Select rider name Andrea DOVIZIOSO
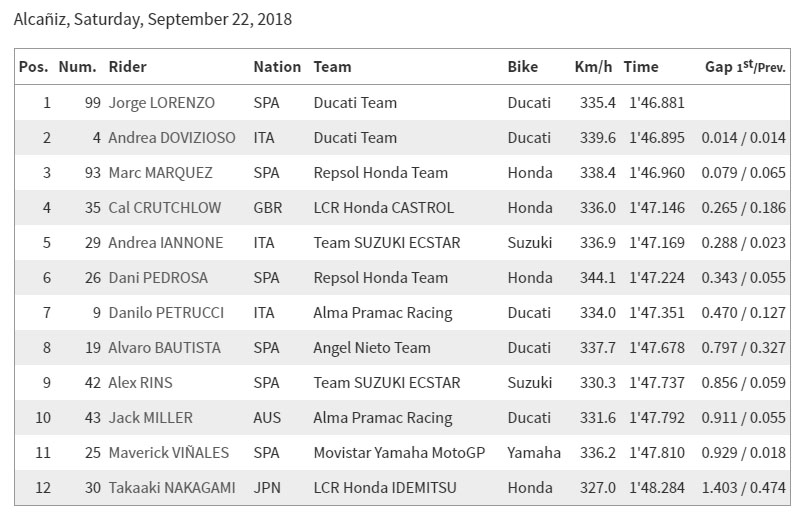Screen dimensions: 805x519 171,138
